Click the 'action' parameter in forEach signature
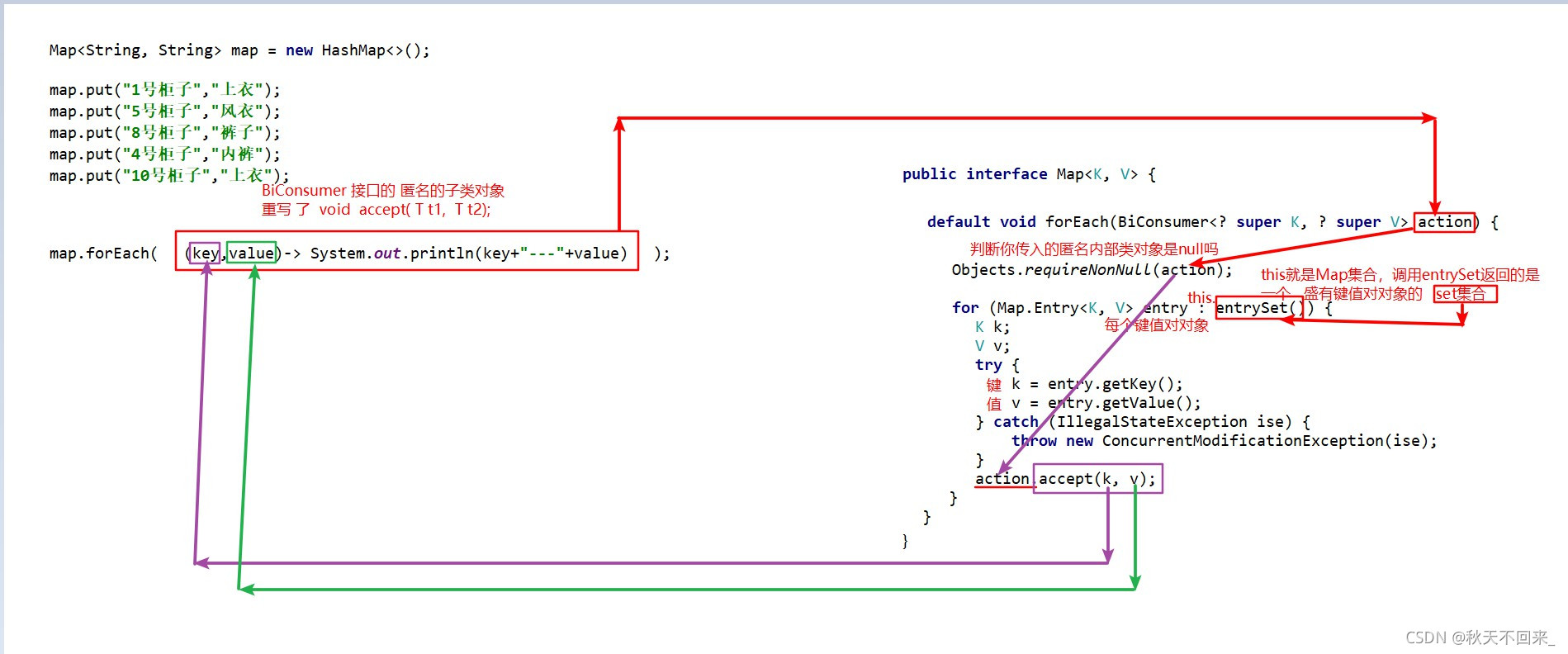Image resolution: width=1568 pixels, height=654 pixels. click(x=1444, y=221)
